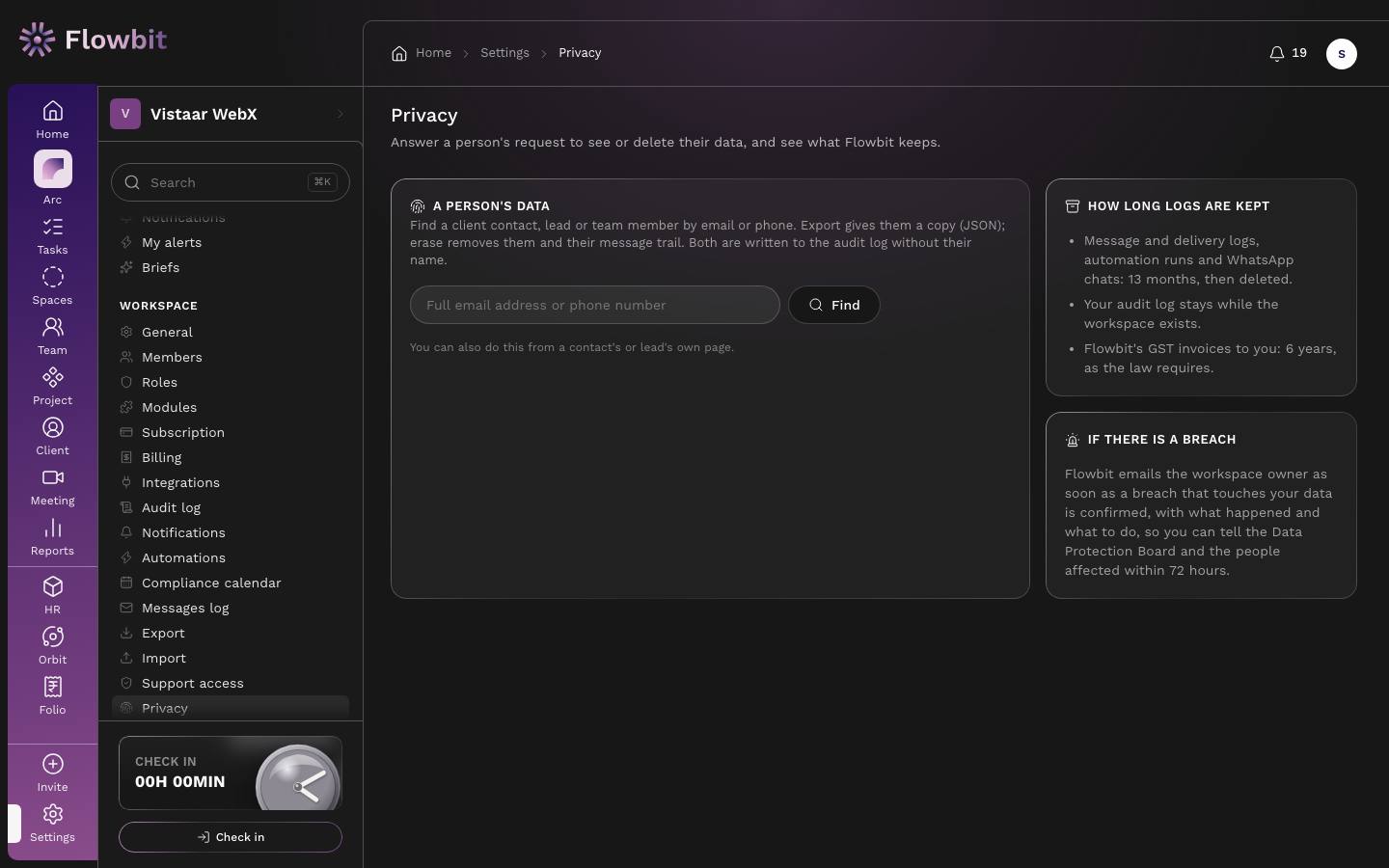Go to Home breadcrumb link
The width and height of the screenshot is (1389, 868).
coord(433,53)
